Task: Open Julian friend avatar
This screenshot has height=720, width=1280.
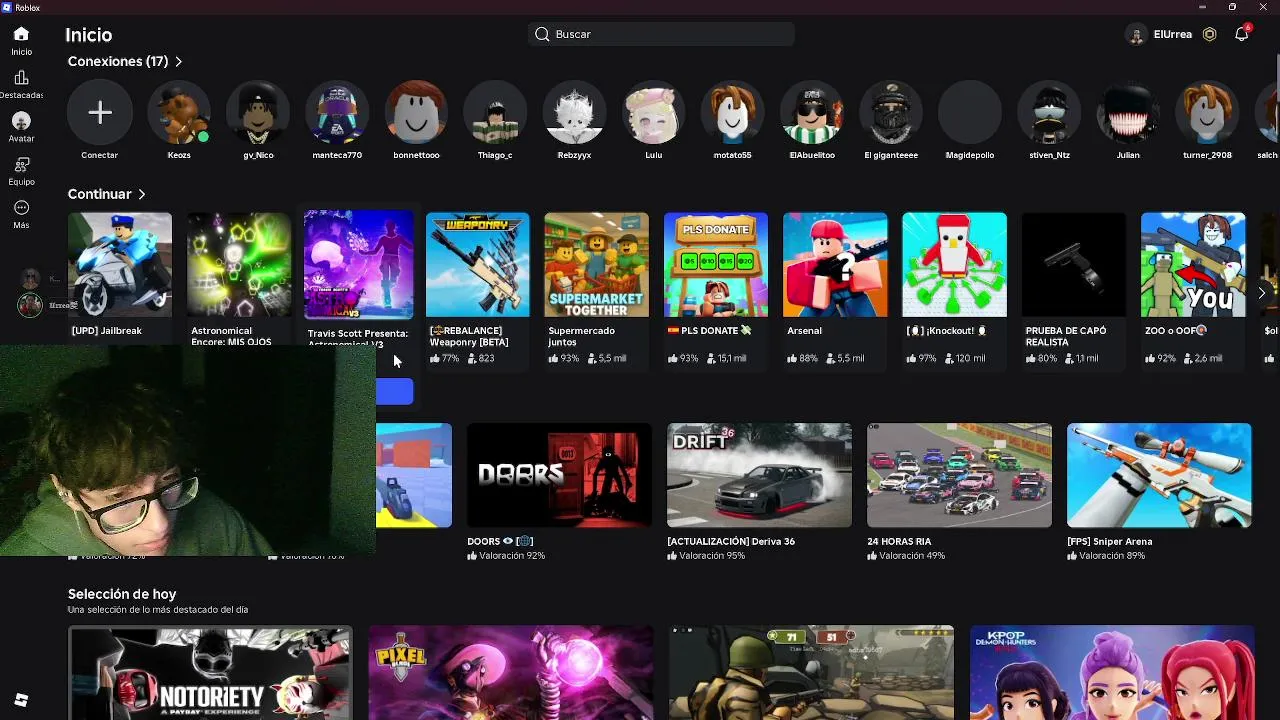Action: pyautogui.click(x=1128, y=113)
